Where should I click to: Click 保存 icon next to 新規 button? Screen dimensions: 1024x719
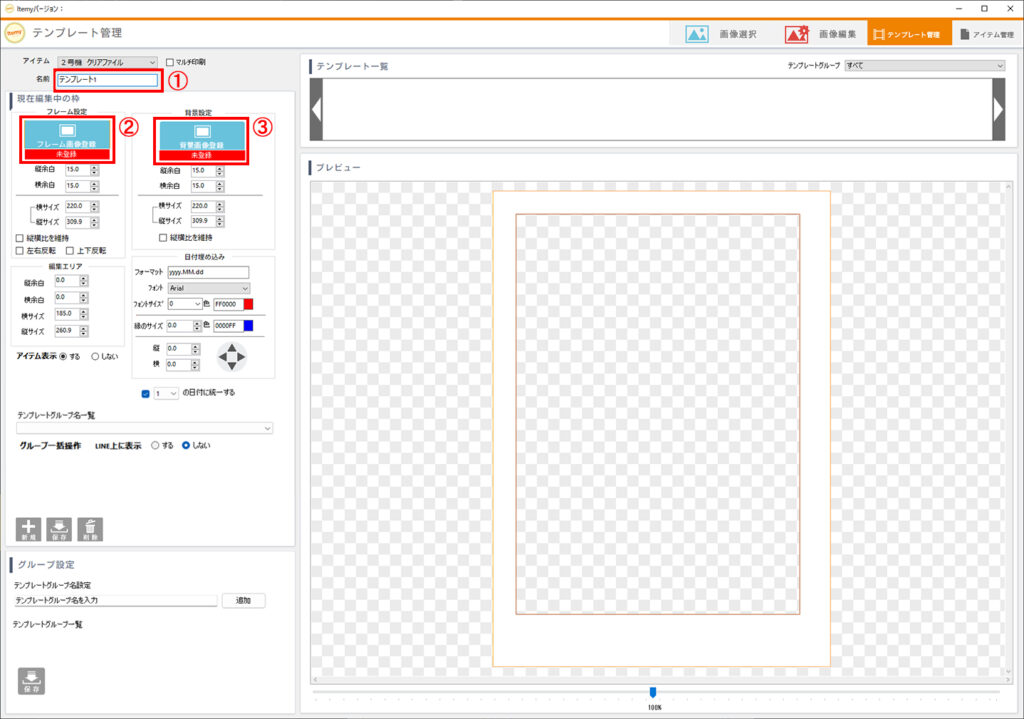coord(60,529)
